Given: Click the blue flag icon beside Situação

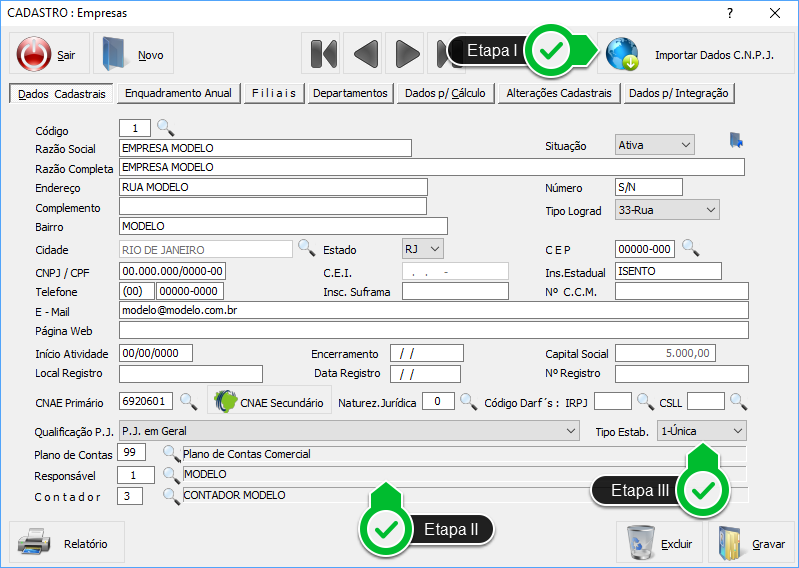Looking at the screenshot, I should pos(736,140).
